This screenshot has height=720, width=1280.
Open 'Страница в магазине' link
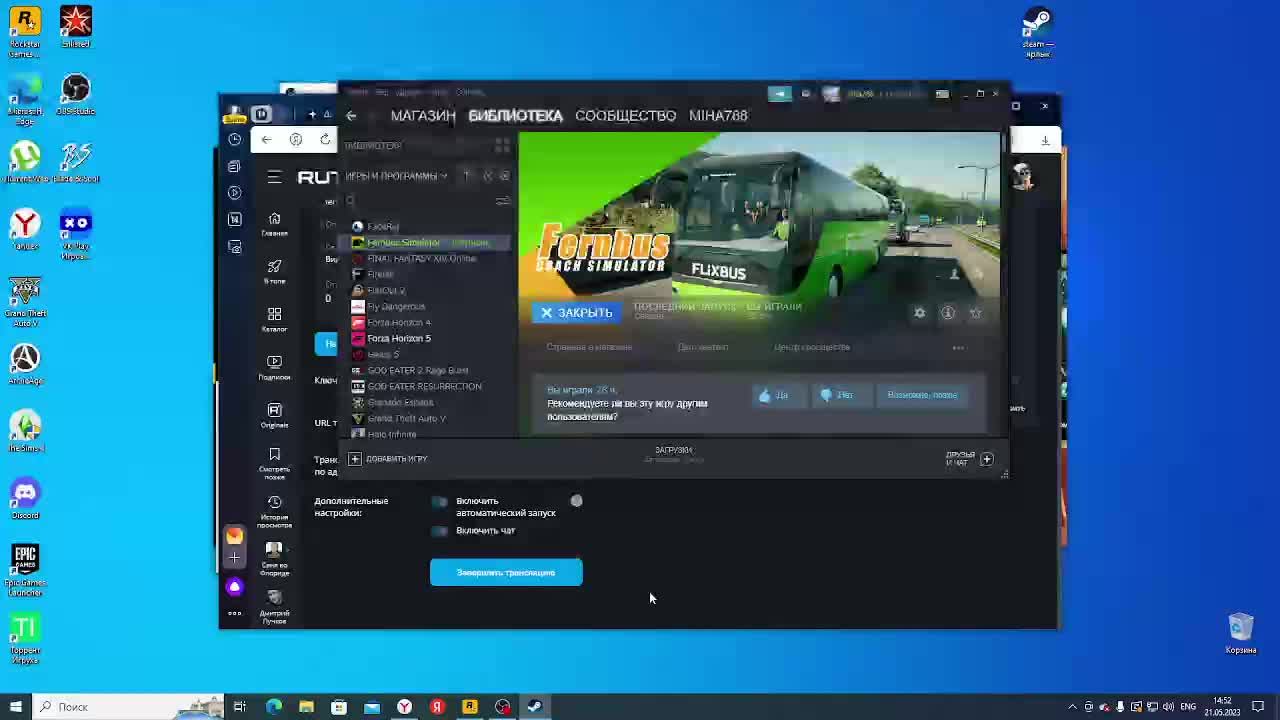tap(589, 347)
